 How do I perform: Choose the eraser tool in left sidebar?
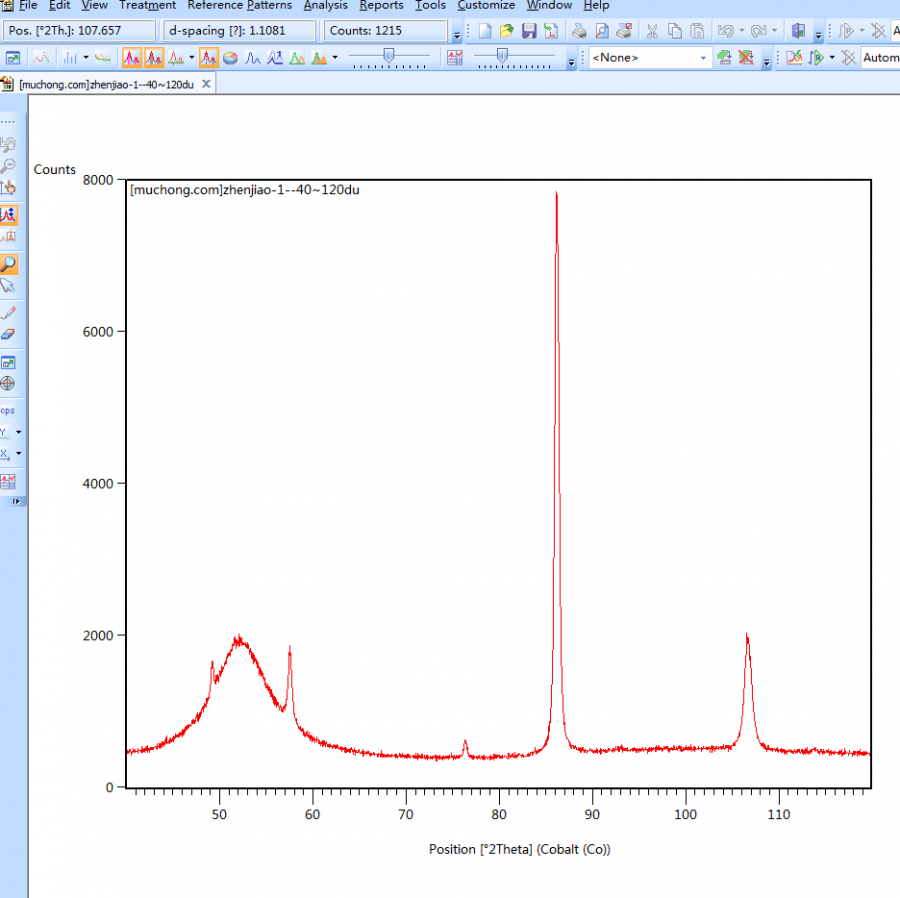click(x=8, y=334)
